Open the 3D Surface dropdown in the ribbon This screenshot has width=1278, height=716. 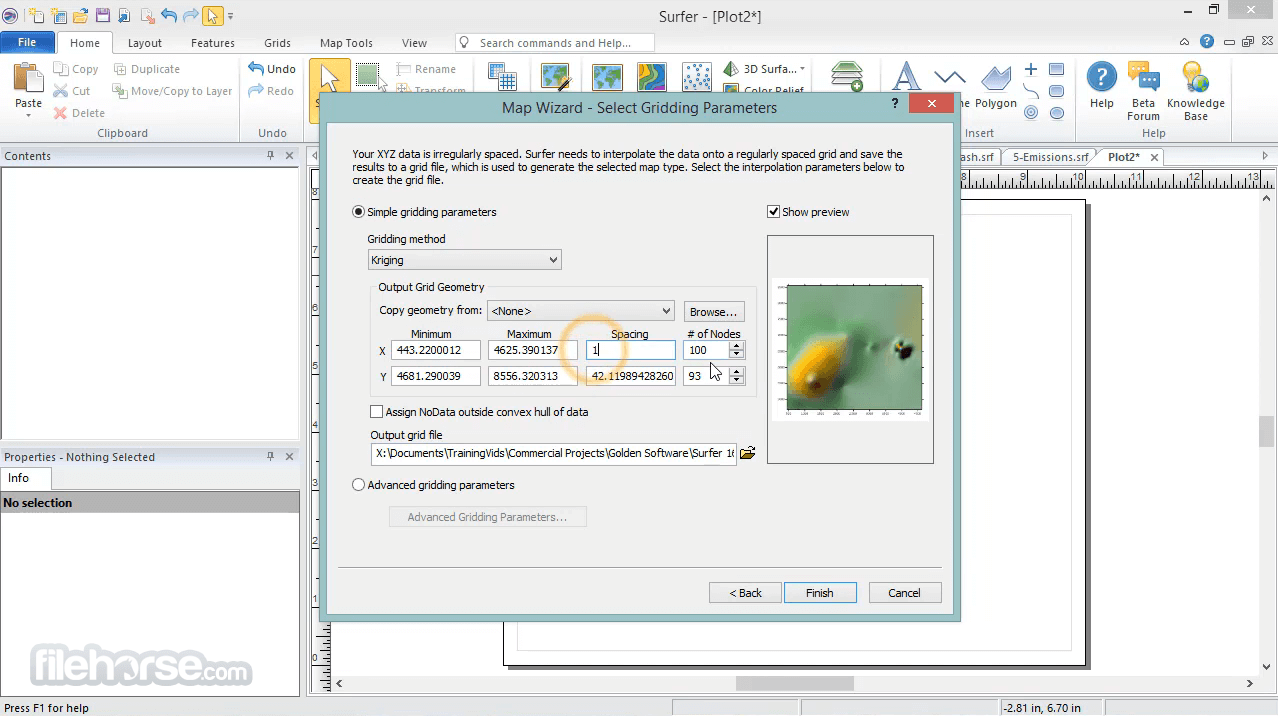pyautogui.click(x=763, y=69)
